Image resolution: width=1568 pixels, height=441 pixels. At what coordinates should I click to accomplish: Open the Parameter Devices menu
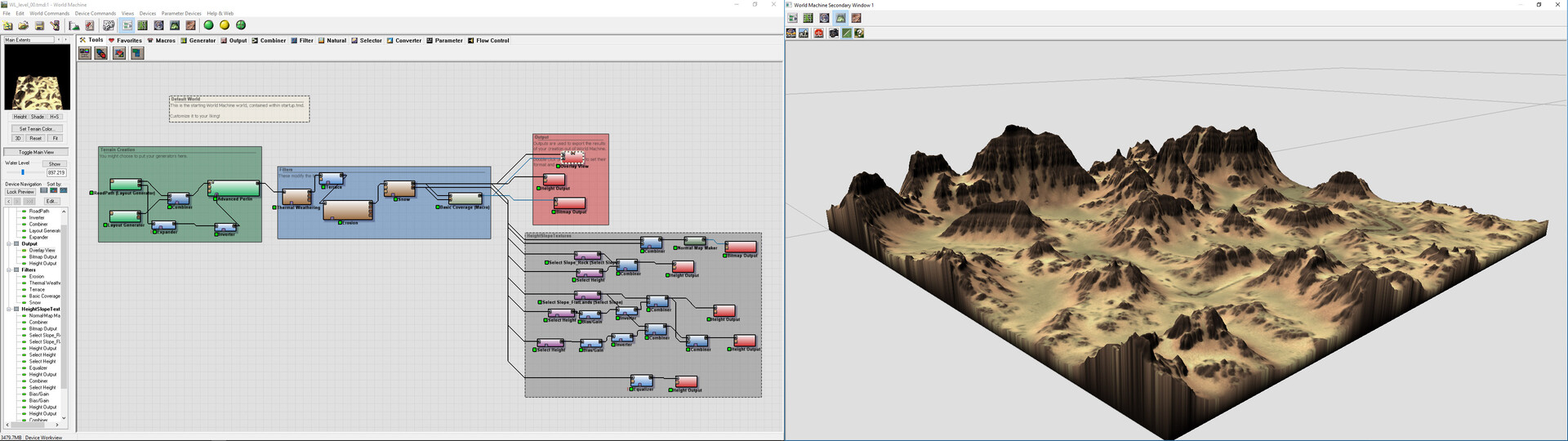181,14
